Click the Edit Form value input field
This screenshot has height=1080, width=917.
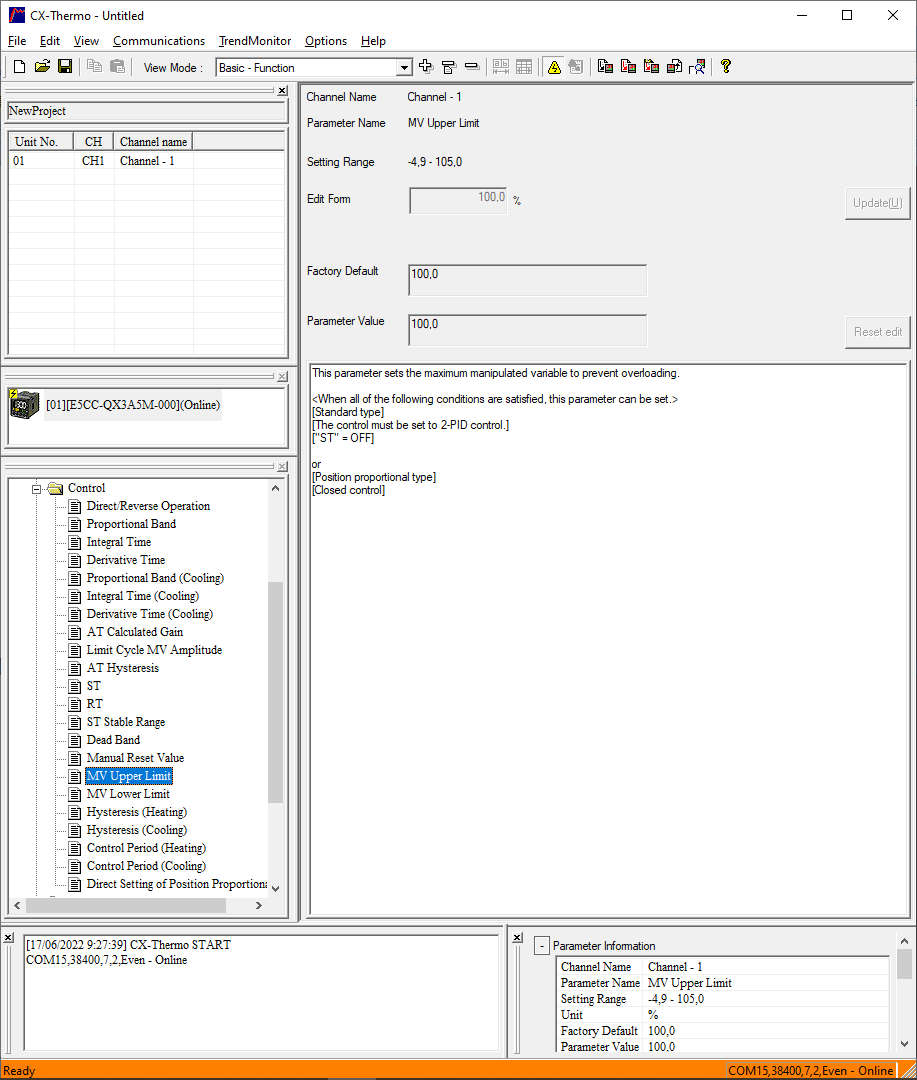tap(458, 200)
